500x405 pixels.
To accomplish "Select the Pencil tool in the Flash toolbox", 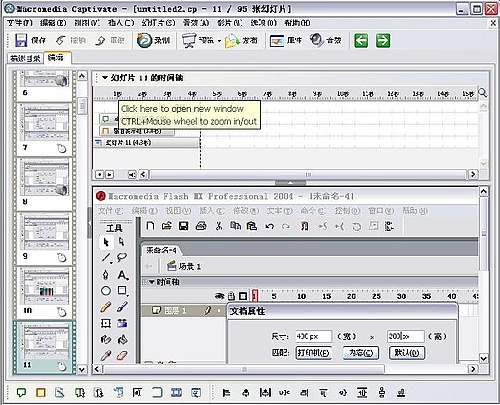I will pyautogui.click(x=106, y=307).
